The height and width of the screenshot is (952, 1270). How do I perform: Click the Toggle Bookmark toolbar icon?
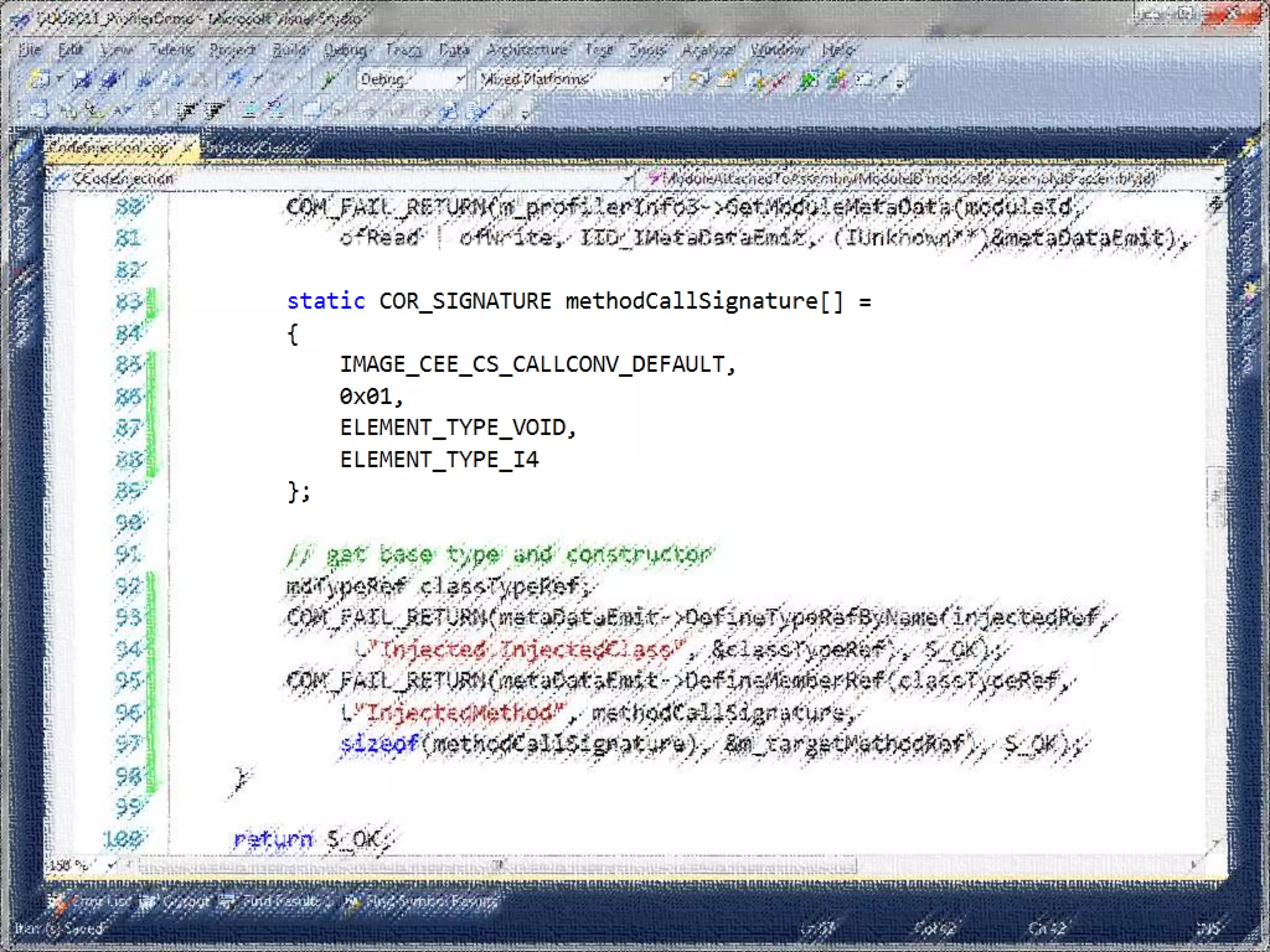click(313, 111)
